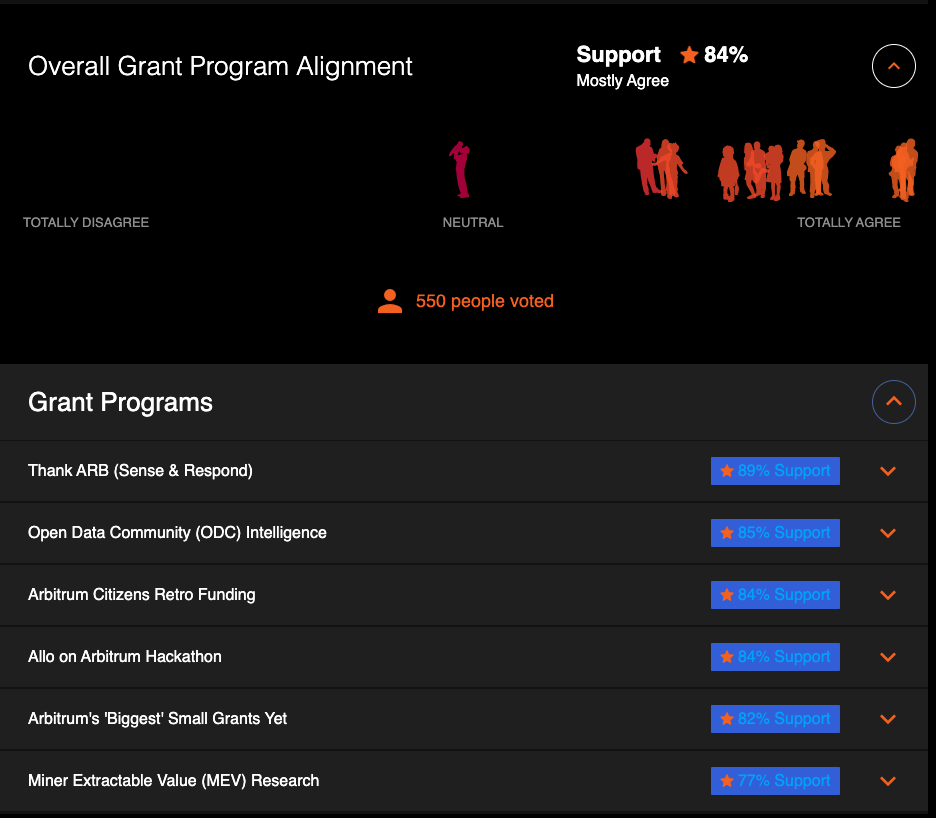Collapse the Overall Grant Program Alignment section
This screenshot has width=936, height=818.
894,66
